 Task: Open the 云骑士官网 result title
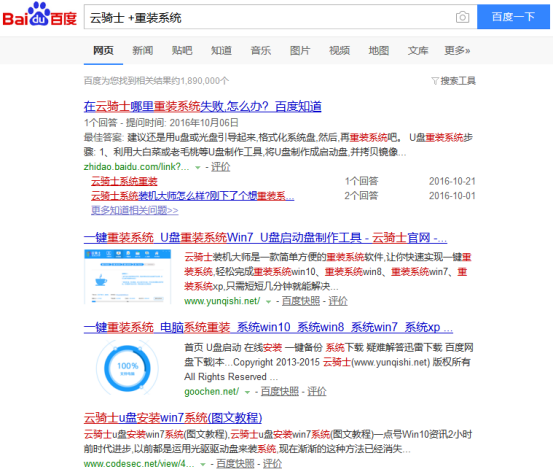(265, 238)
